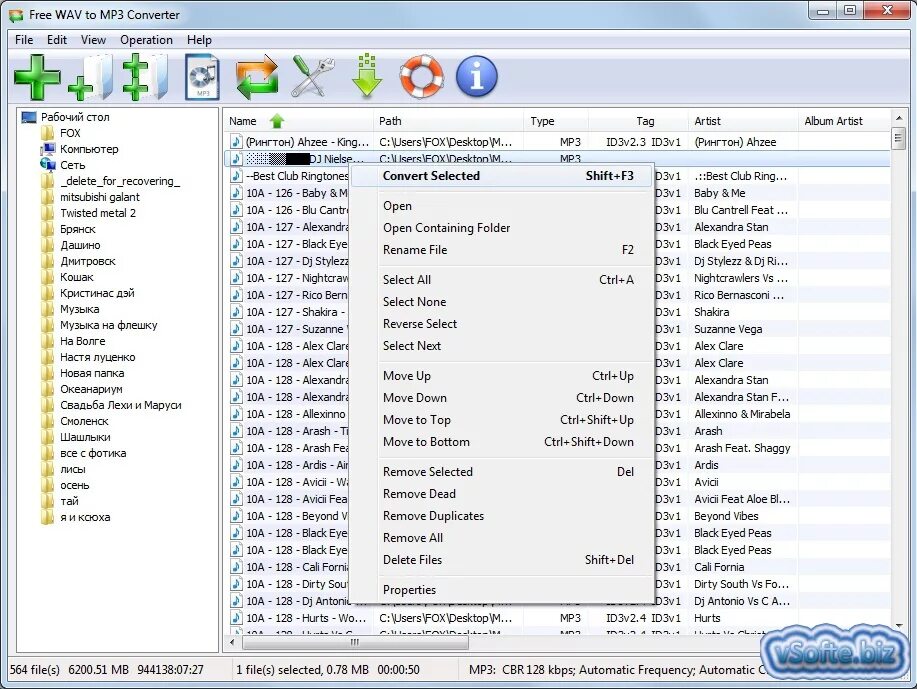Choose Convert Selected in context menu
Screen dimensions: 917x689
pos(502,176)
